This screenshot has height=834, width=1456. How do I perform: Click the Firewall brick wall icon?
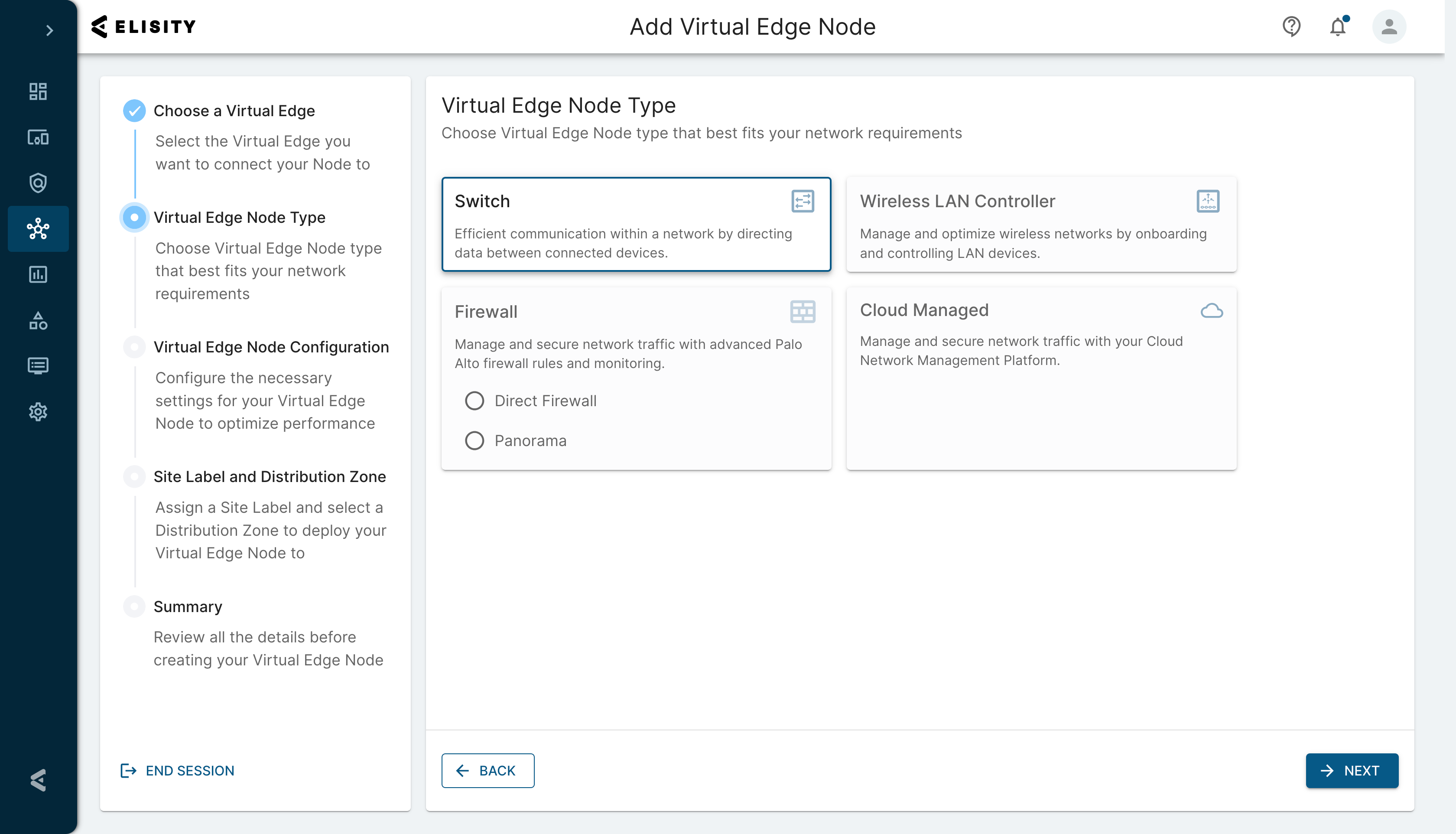coord(803,312)
